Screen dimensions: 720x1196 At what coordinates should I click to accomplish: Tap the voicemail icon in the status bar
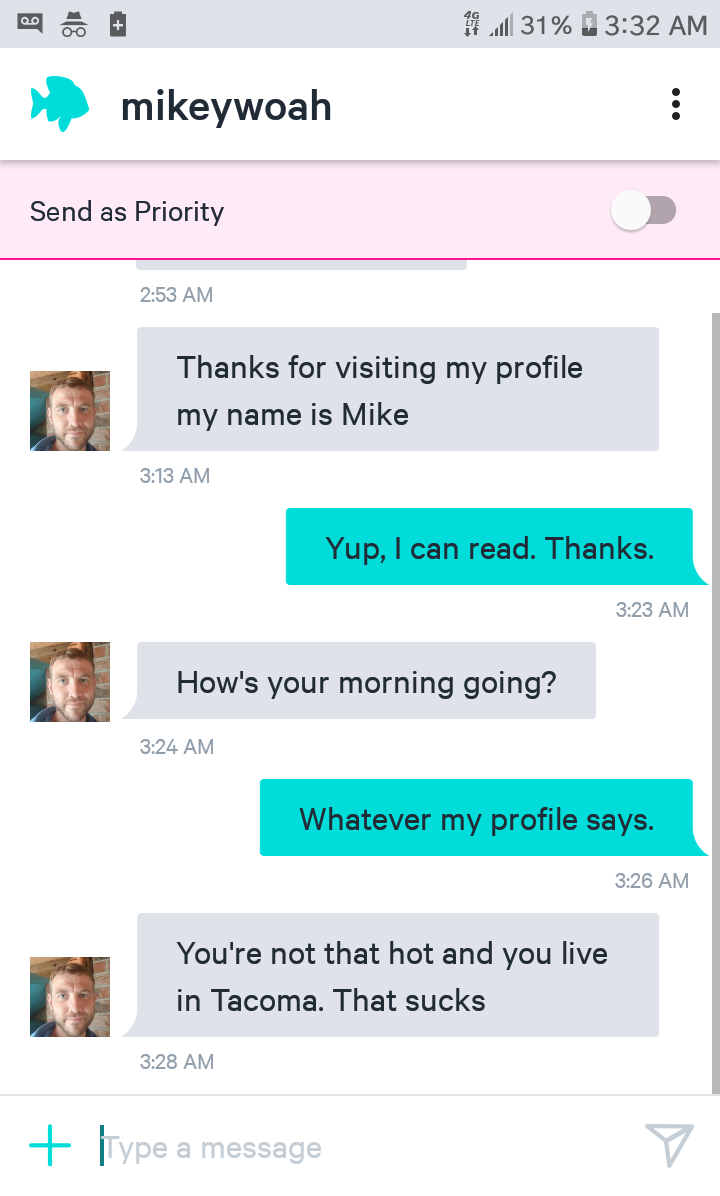coord(30,23)
